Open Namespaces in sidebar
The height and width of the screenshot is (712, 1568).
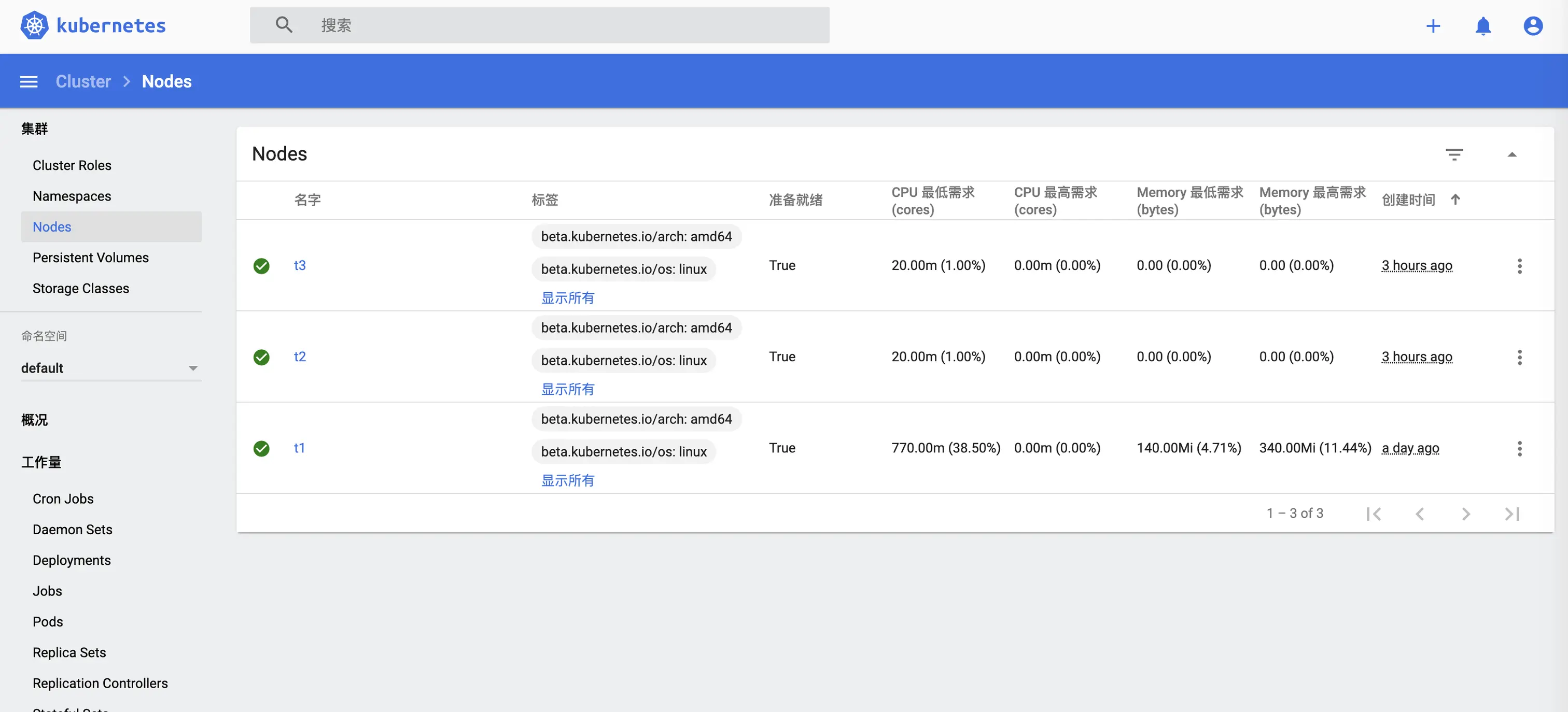pyautogui.click(x=72, y=196)
